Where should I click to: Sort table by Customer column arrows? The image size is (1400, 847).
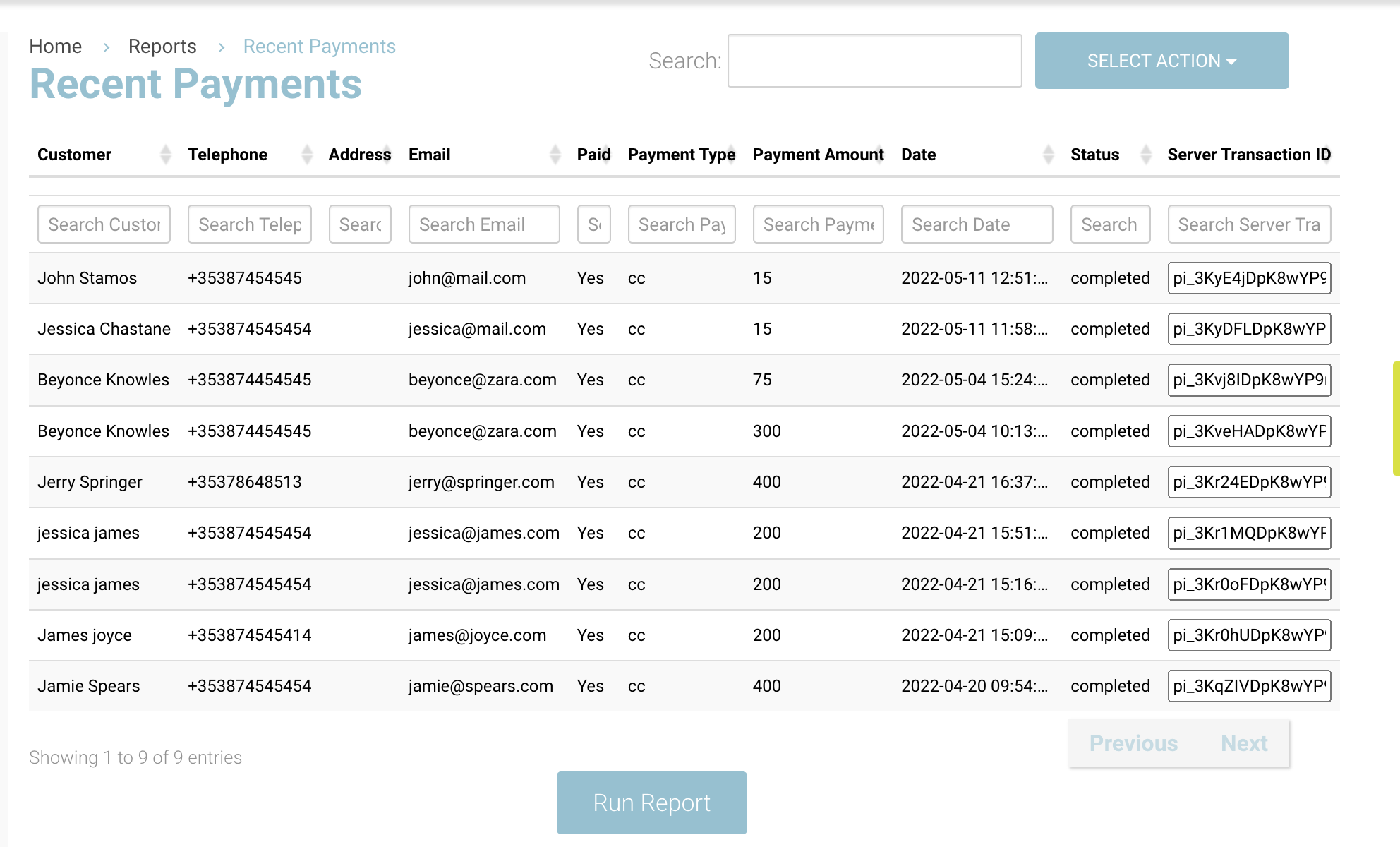165,155
